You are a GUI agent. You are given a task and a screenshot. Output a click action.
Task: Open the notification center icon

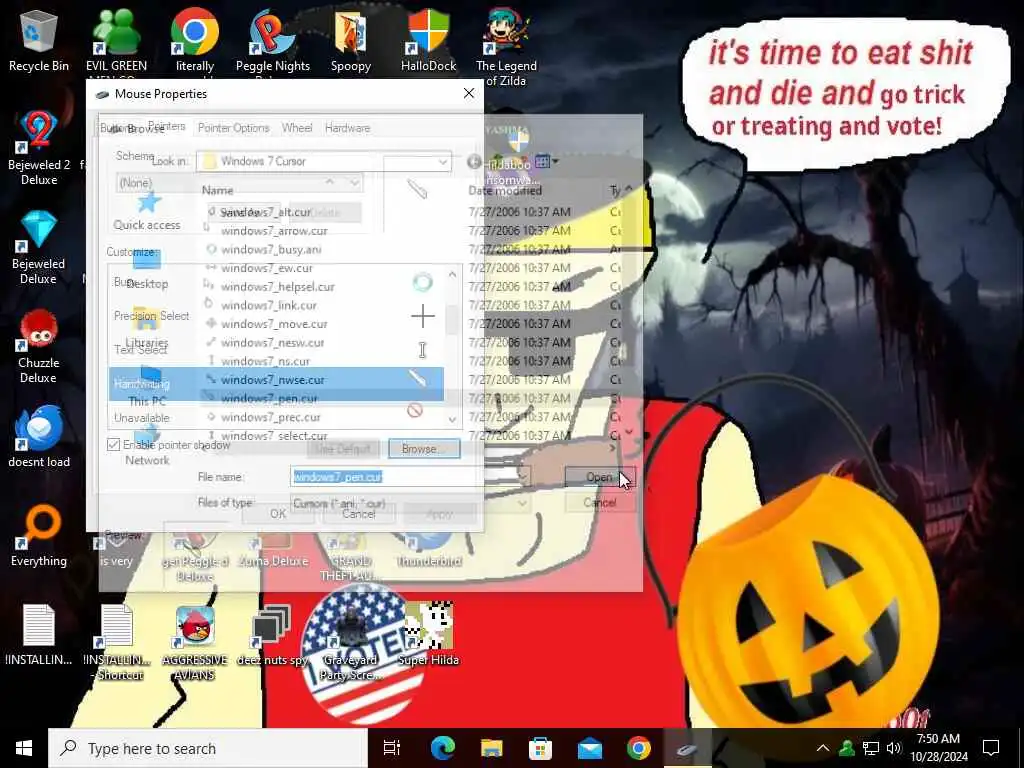click(x=991, y=748)
